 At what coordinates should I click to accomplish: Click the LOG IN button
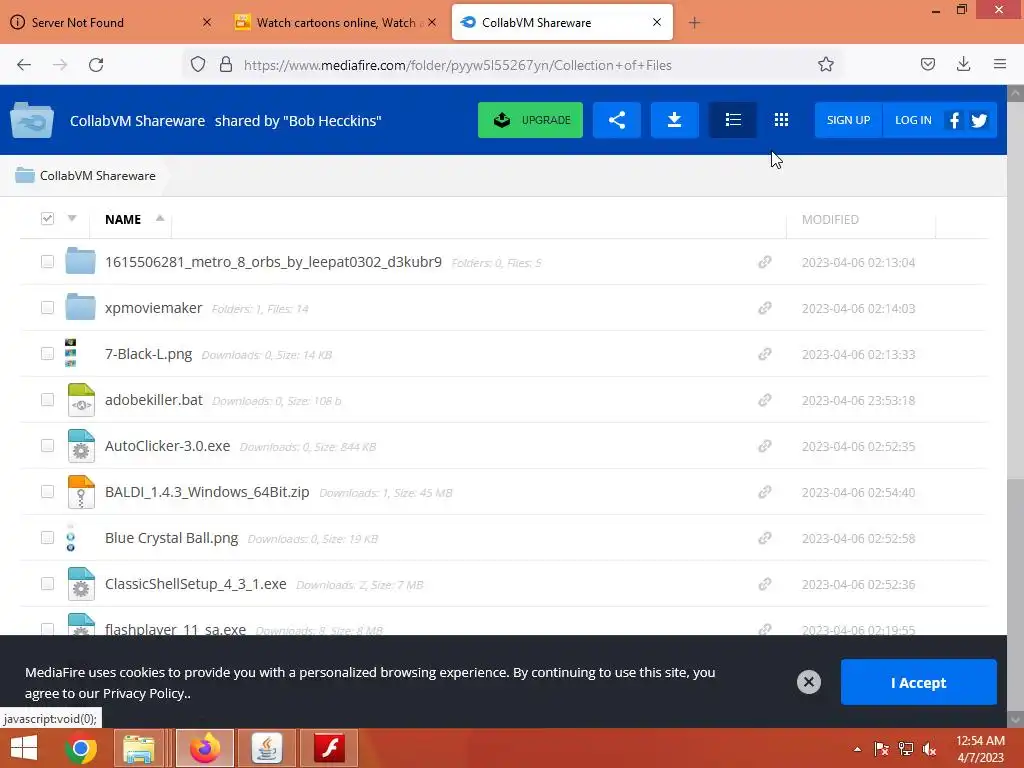[x=913, y=120]
